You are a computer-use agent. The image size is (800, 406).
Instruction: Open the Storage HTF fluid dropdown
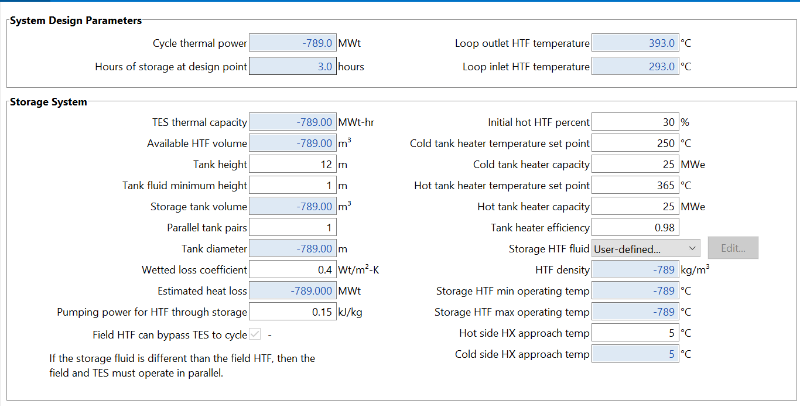[x=645, y=248]
